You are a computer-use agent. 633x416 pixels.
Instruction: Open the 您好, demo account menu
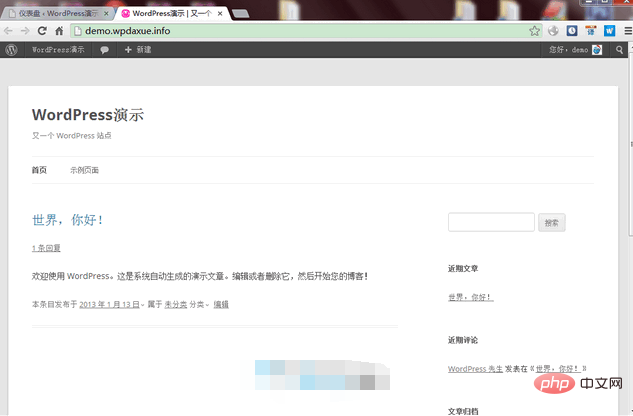(575, 50)
